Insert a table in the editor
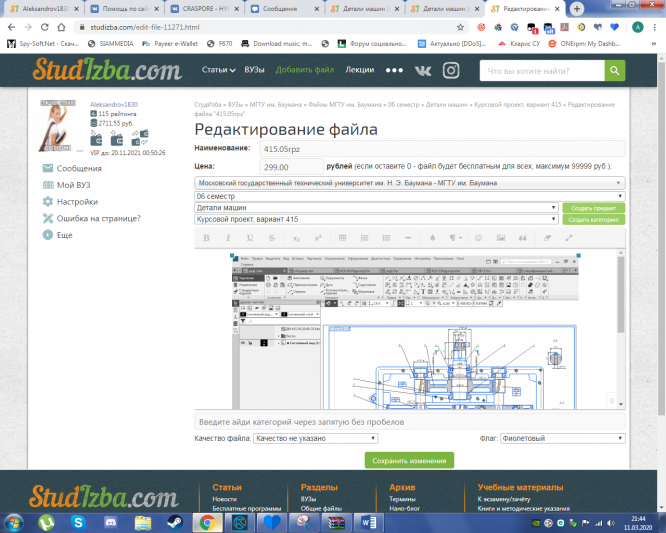The width and height of the screenshot is (666, 533). [x=342, y=238]
